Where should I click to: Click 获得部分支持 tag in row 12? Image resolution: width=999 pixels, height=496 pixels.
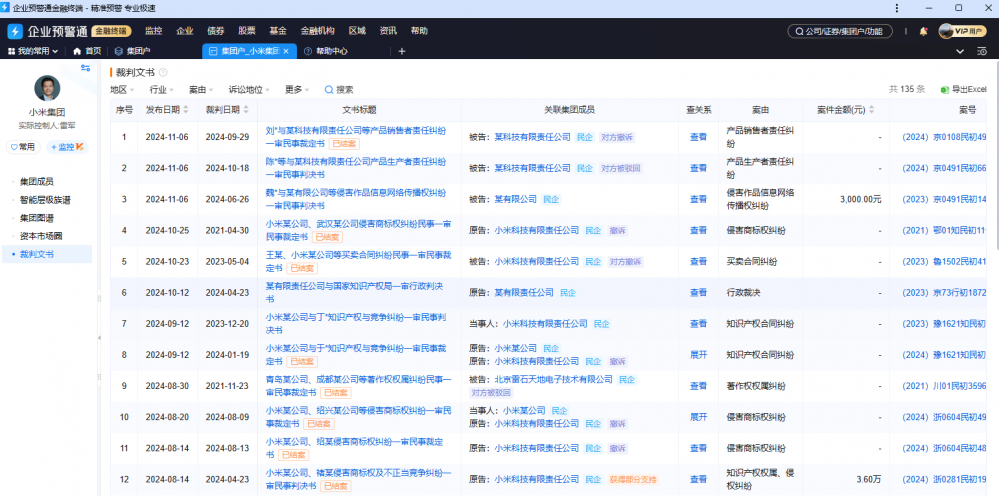tap(633, 479)
